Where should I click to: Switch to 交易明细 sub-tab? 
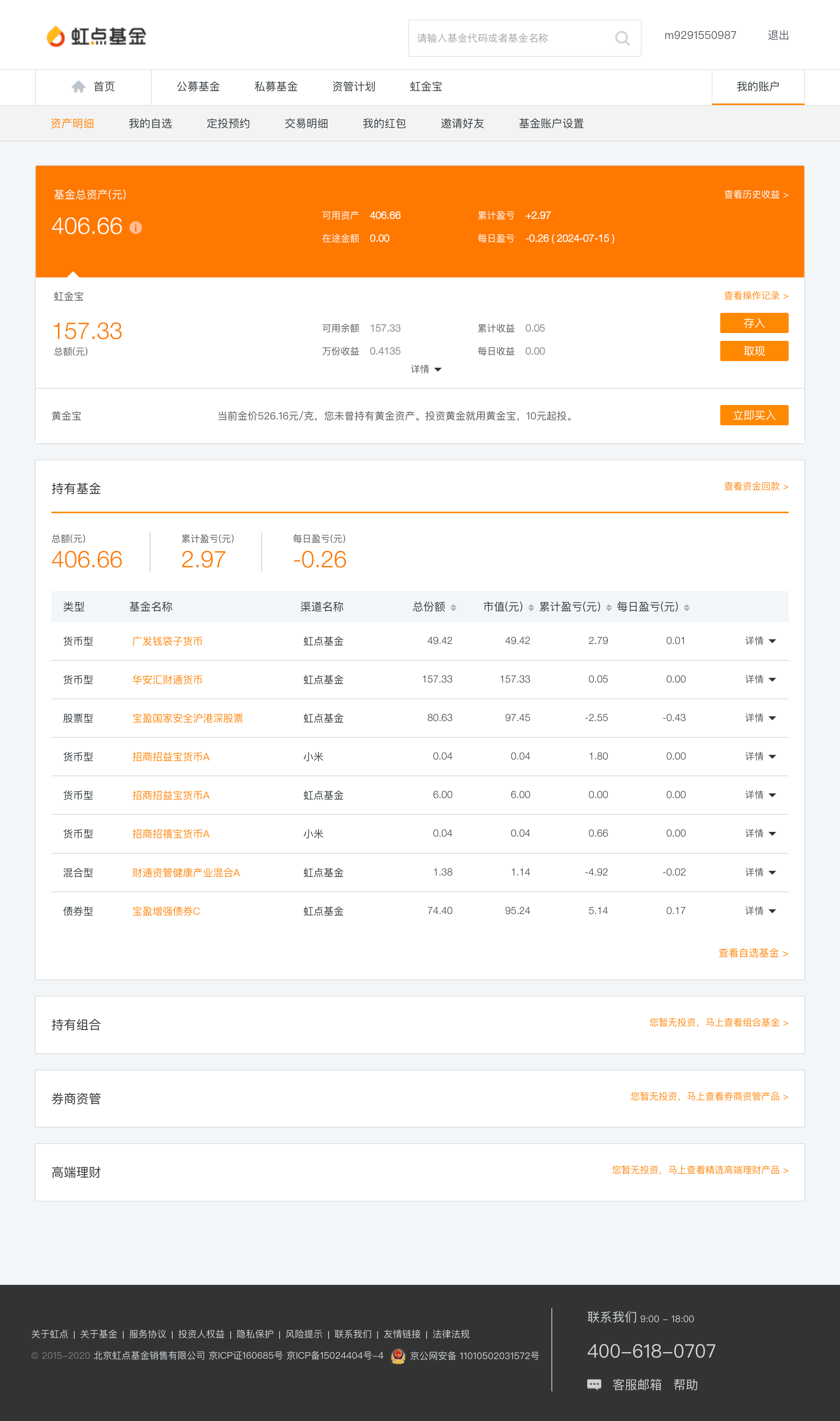[x=306, y=123]
